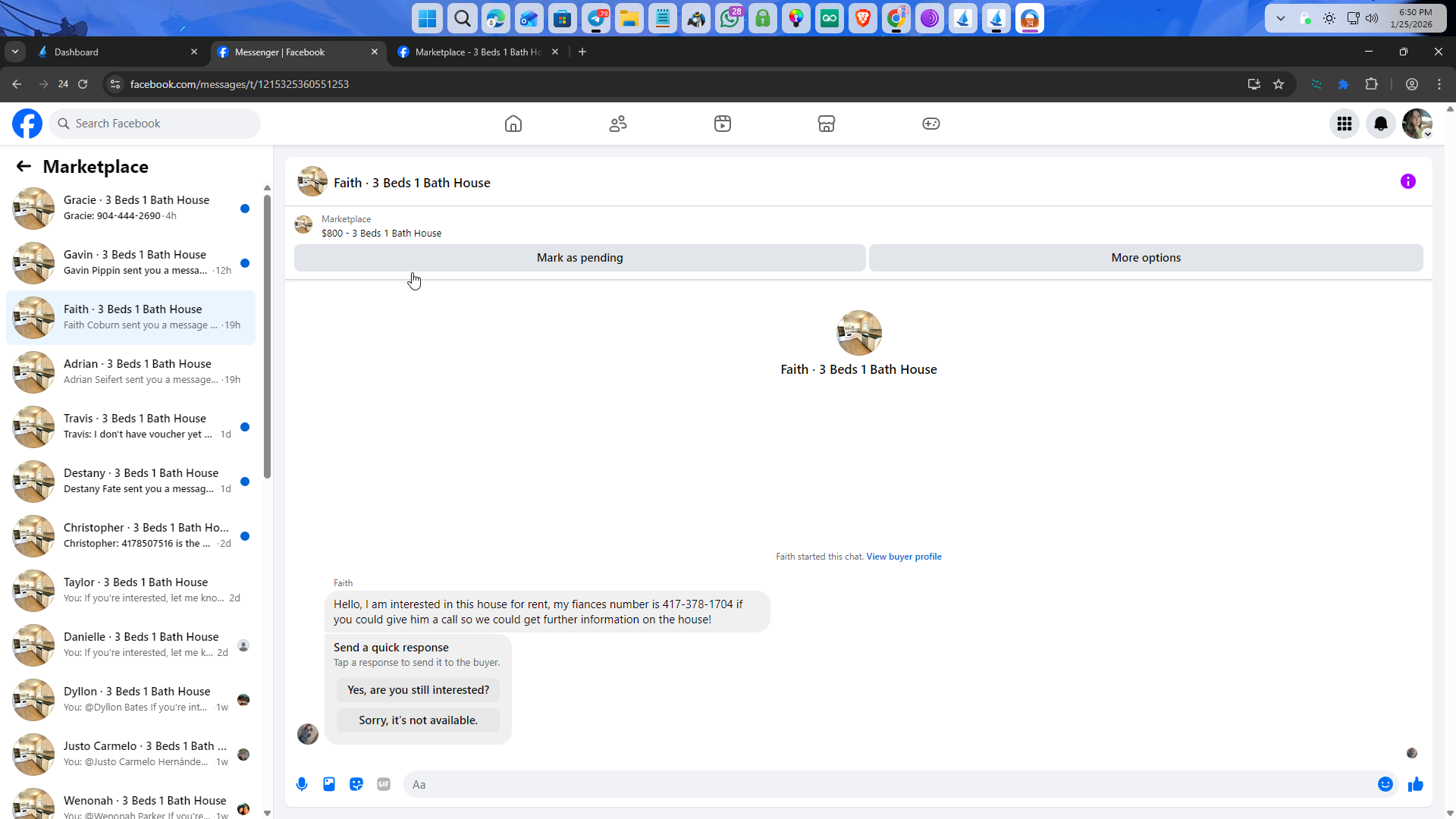Attach a photo to the message

(x=329, y=784)
